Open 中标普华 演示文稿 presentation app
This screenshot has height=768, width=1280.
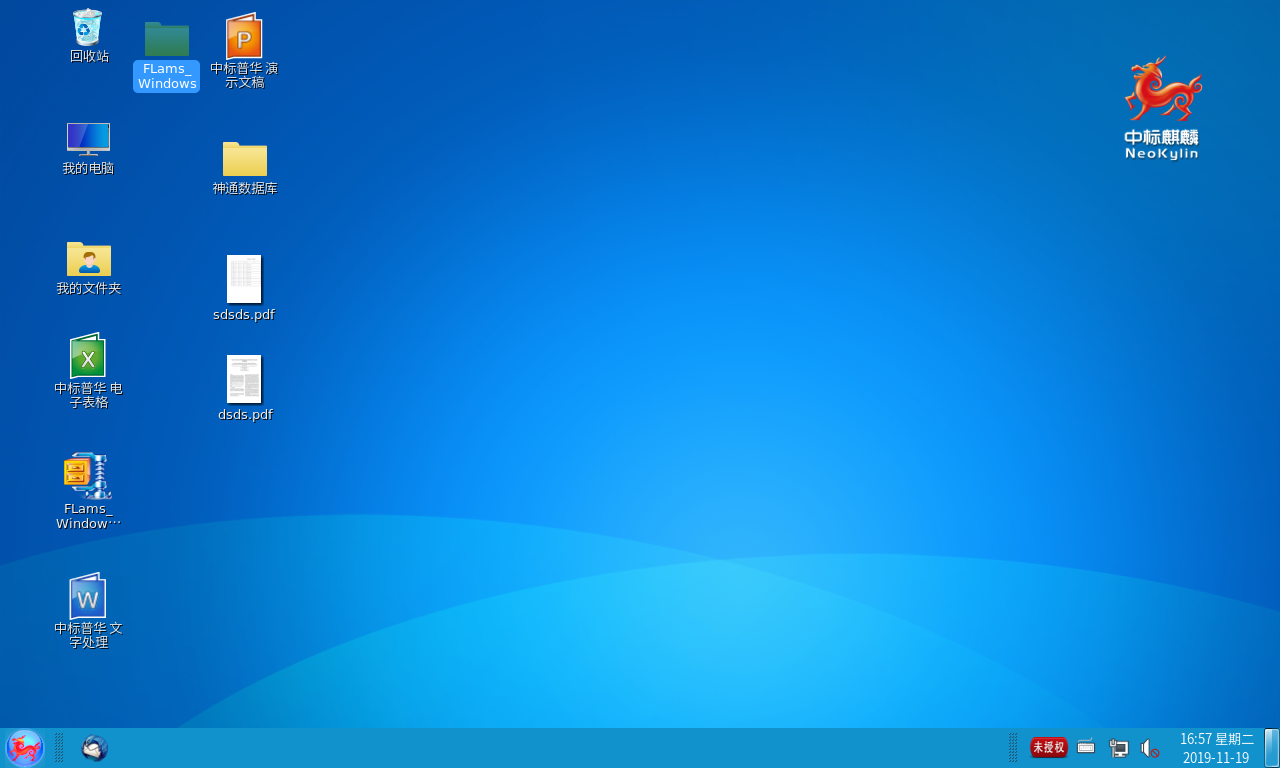pyautogui.click(x=244, y=38)
